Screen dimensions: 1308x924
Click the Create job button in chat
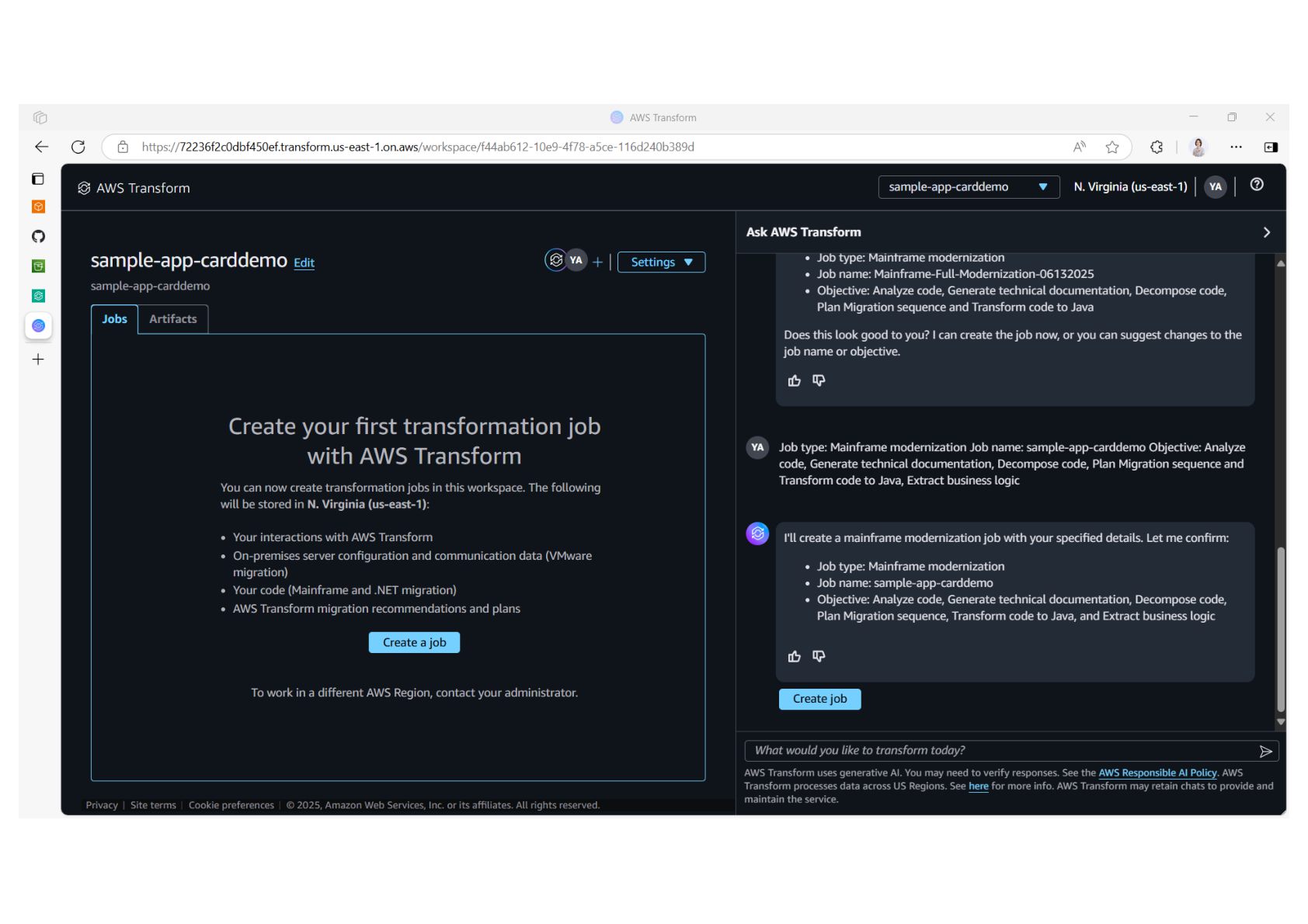coord(819,699)
